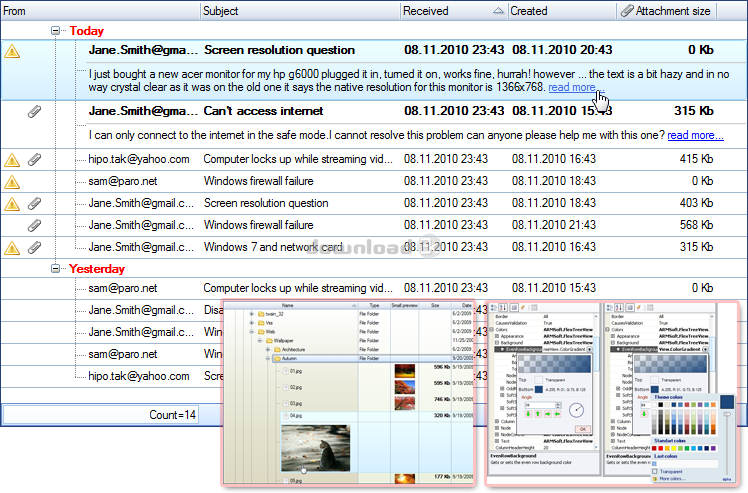This screenshot has height=493, width=748.
Task: Select sam@paro.net Computer locks up row under Yesterday
Action: [x=374, y=288]
